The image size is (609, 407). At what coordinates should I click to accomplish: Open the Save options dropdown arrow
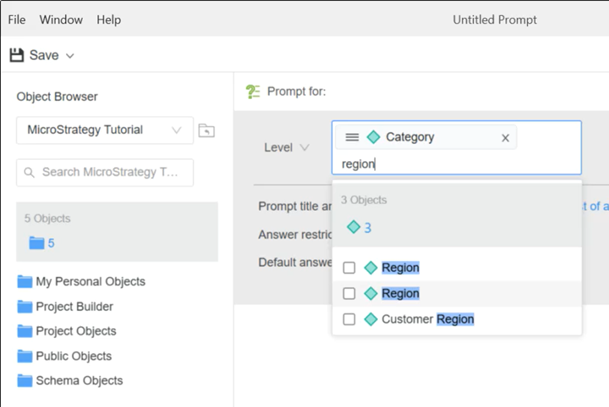70,56
